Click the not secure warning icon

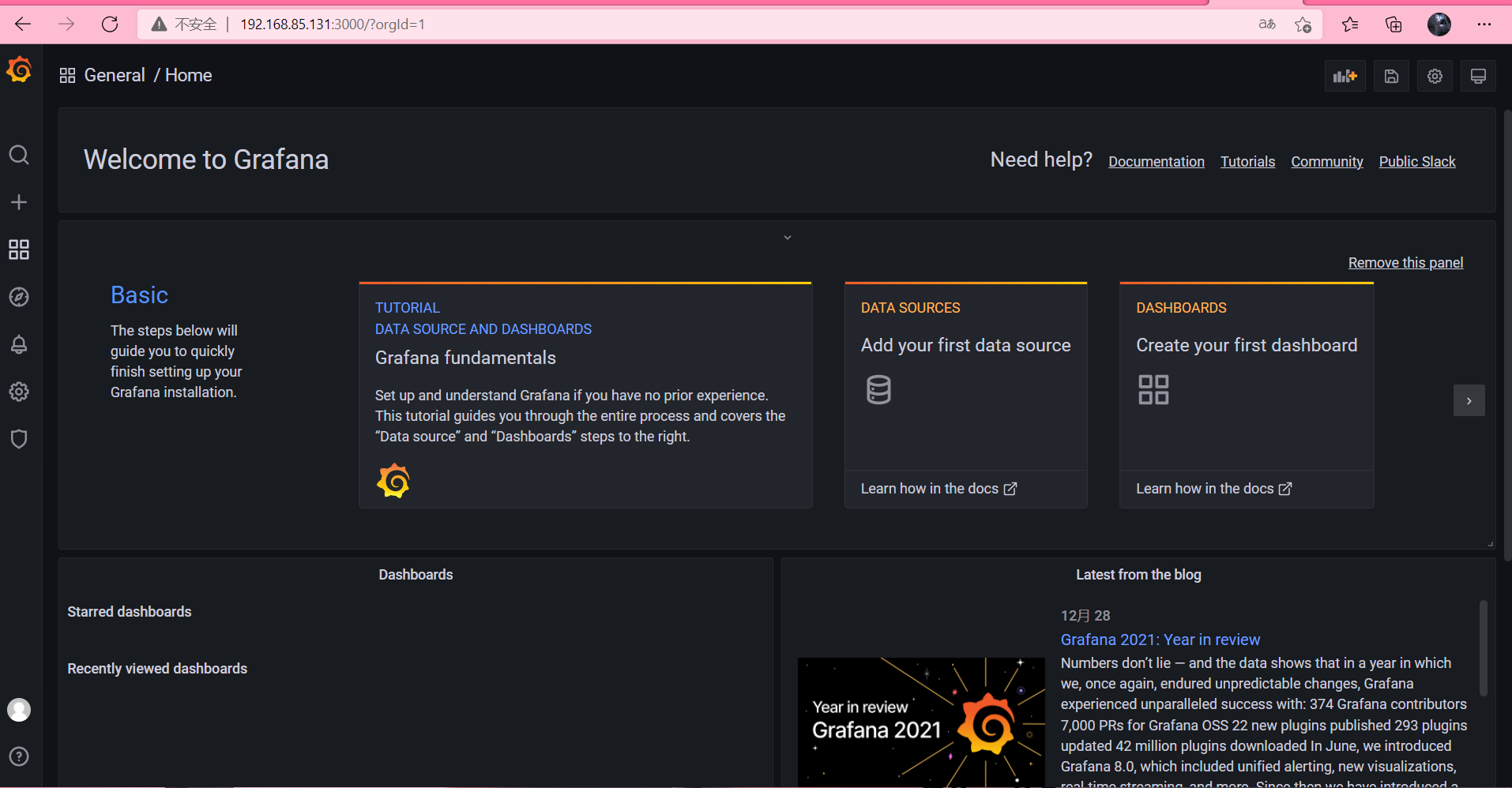click(x=159, y=24)
